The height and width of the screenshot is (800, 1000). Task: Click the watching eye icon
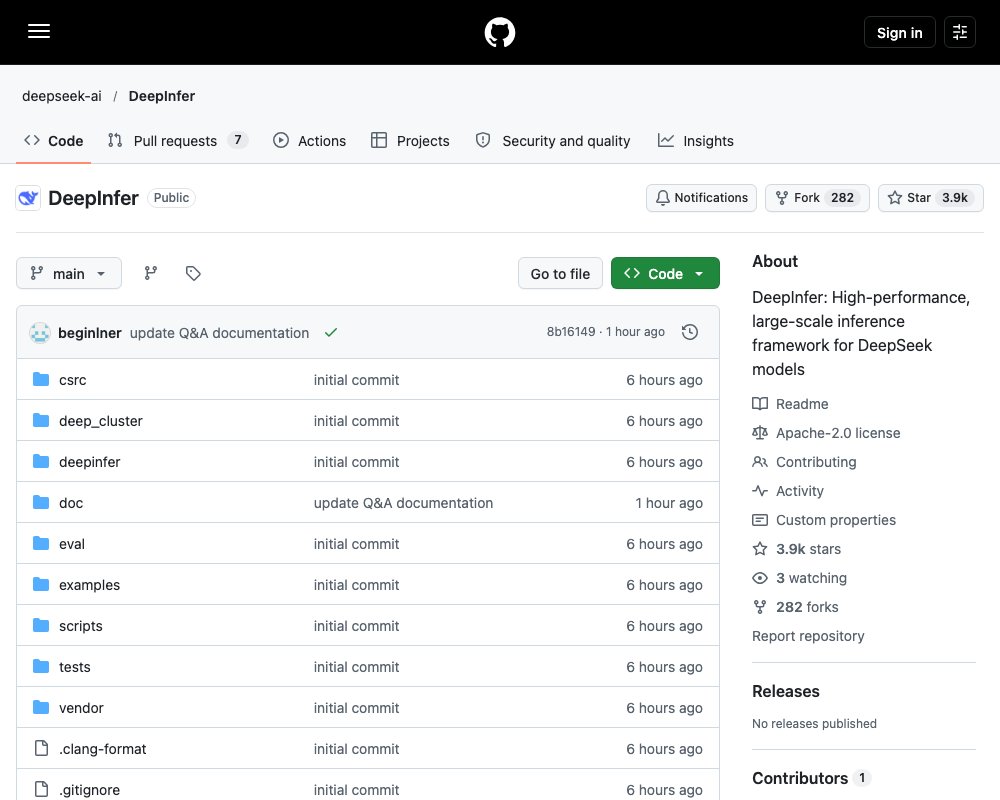pyautogui.click(x=760, y=578)
